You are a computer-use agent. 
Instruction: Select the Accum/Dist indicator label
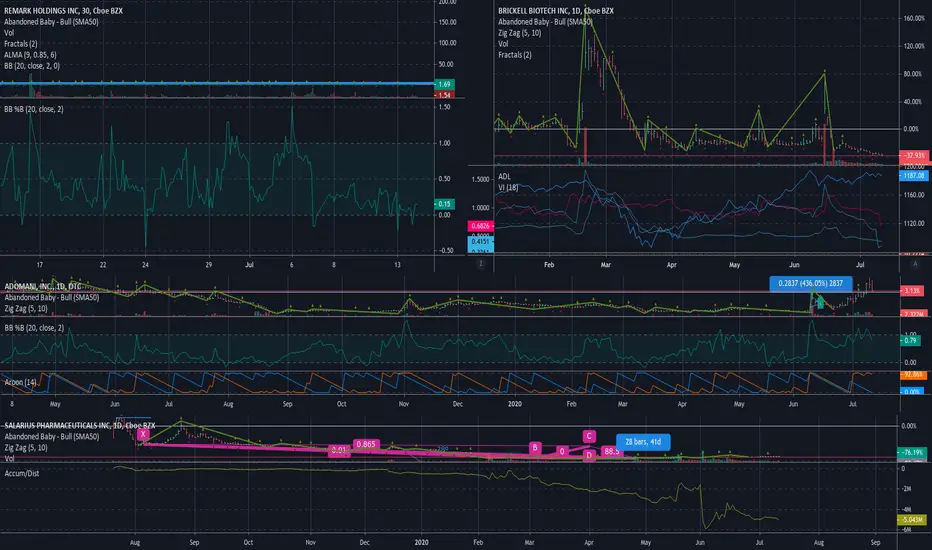22,473
